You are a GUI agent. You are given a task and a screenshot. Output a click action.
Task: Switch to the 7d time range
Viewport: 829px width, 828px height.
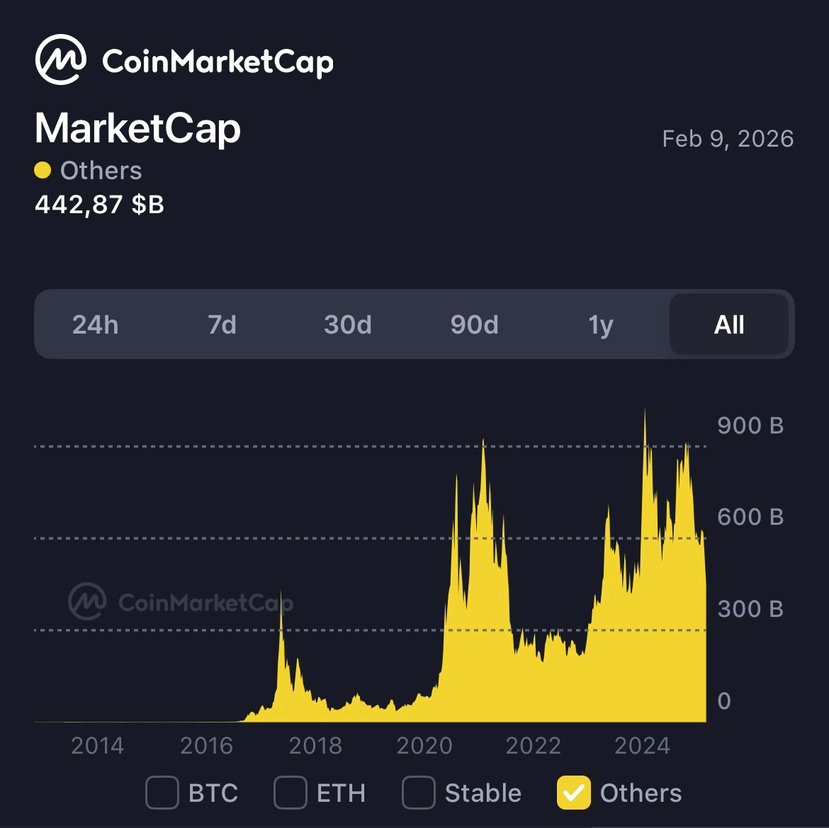pyautogui.click(x=222, y=325)
